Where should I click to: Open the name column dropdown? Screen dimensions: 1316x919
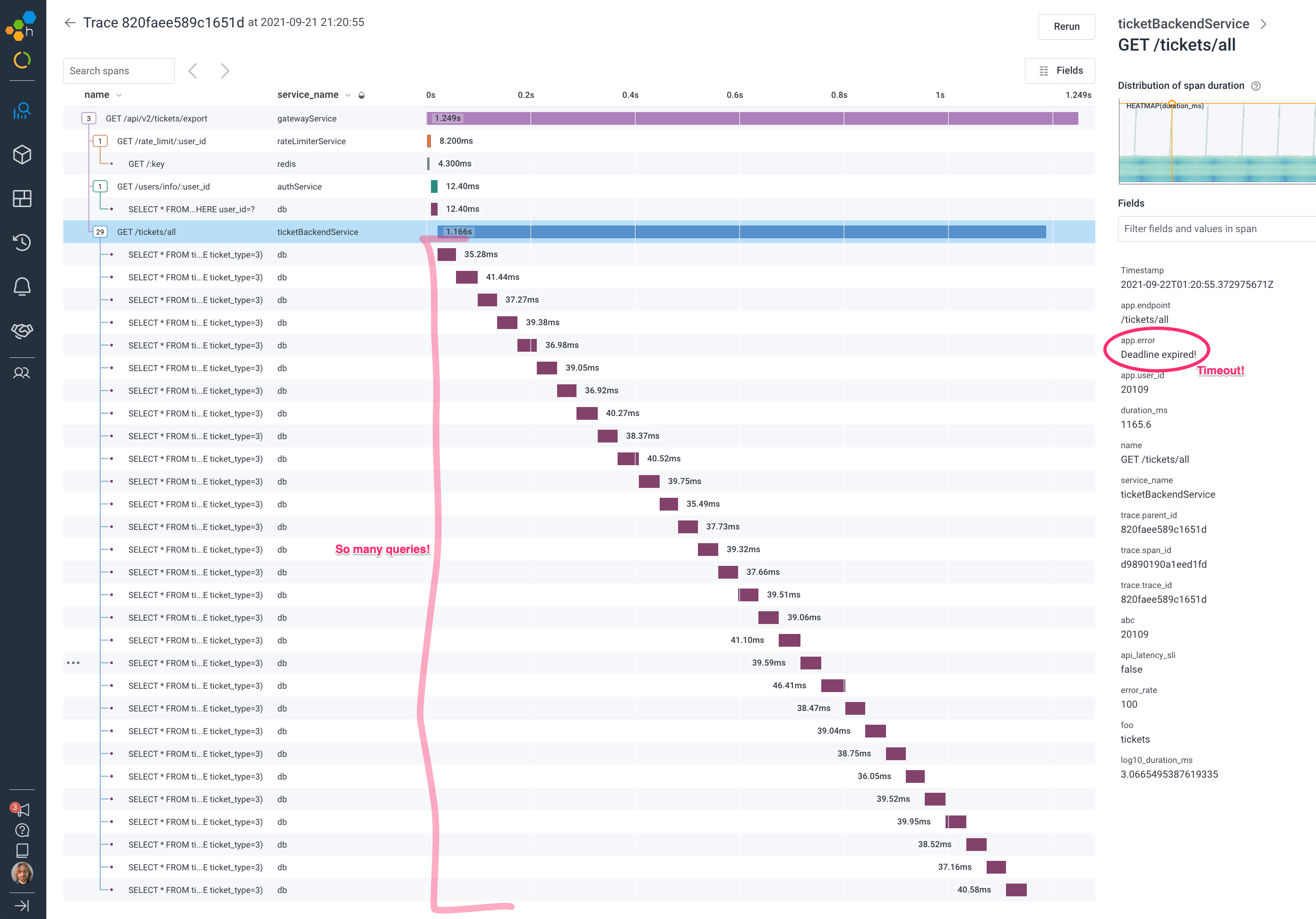click(119, 95)
